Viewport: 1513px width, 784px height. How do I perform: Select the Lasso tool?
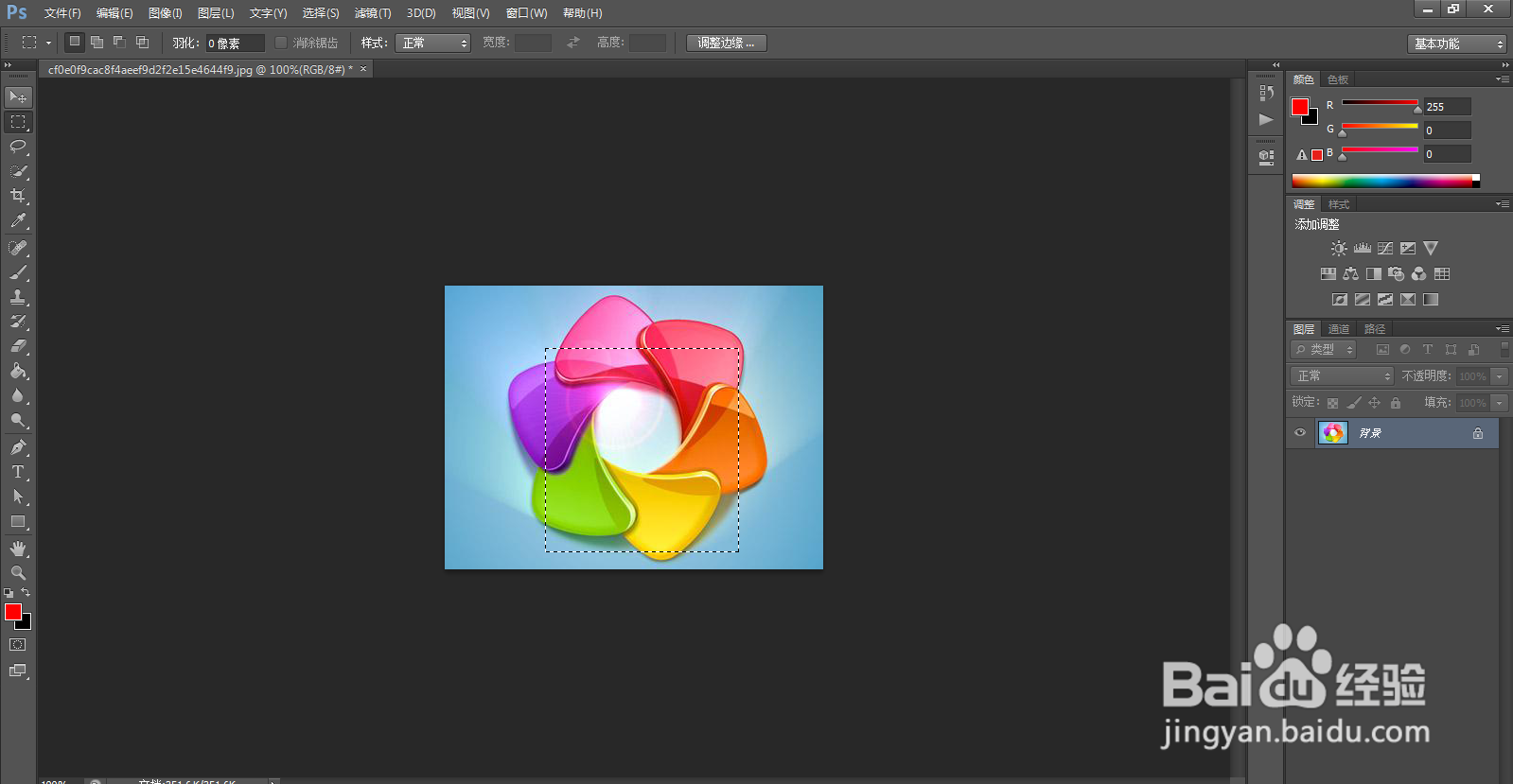pyautogui.click(x=18, y=147)
